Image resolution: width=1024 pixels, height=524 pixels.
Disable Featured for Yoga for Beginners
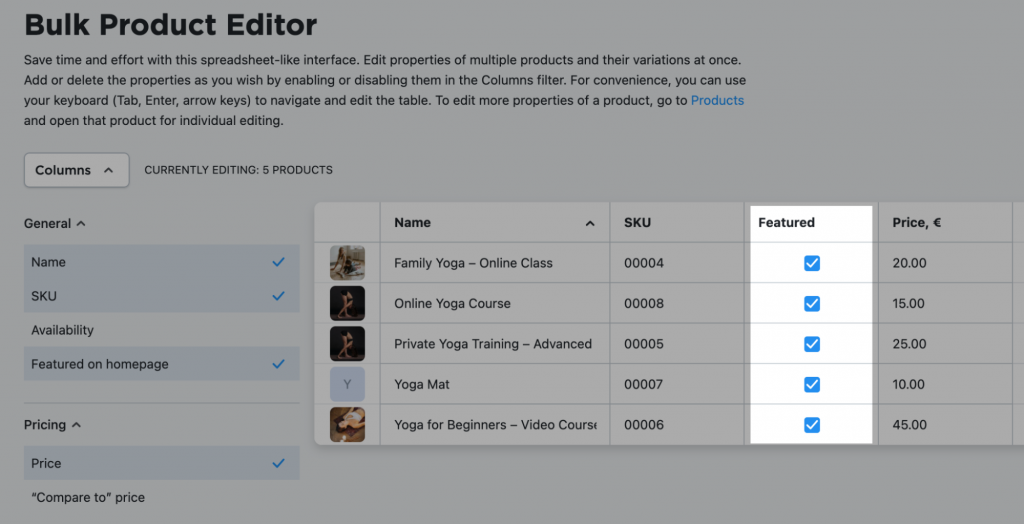point(812,425)
